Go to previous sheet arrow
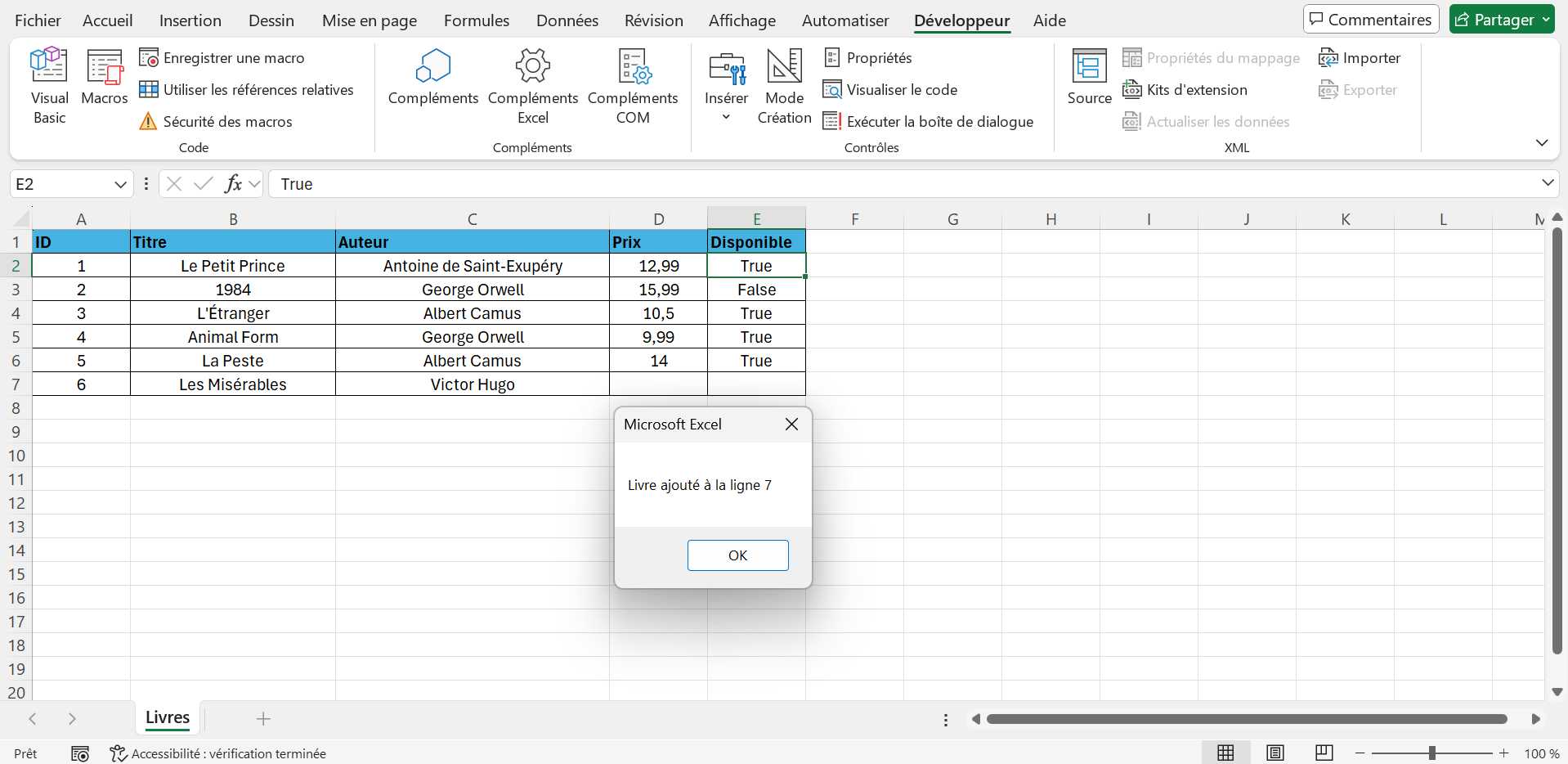The image size is (1568, 764). pos(33,719)
